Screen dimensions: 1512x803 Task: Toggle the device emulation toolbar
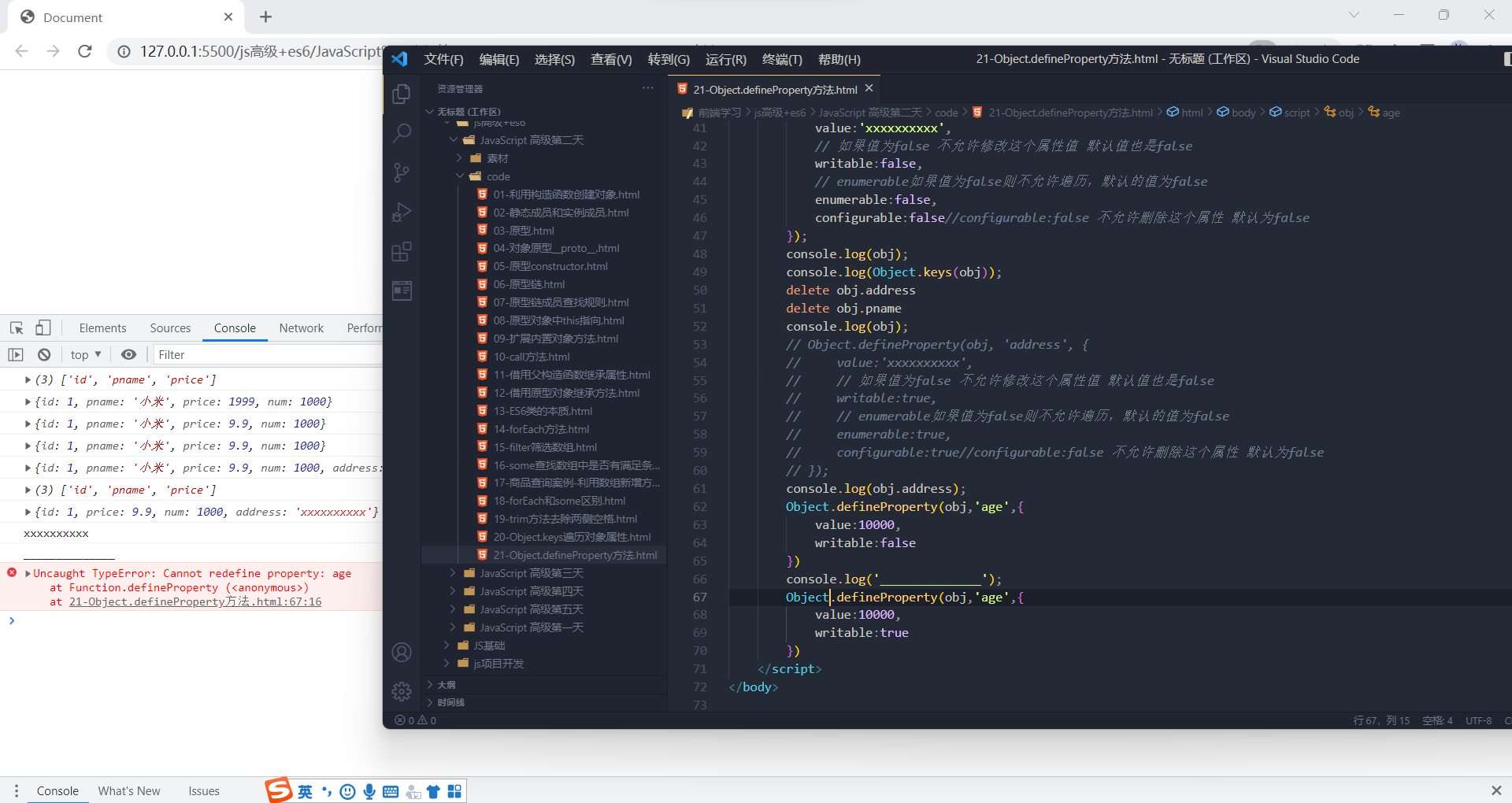pyautogui.click(x=43, y=327)
